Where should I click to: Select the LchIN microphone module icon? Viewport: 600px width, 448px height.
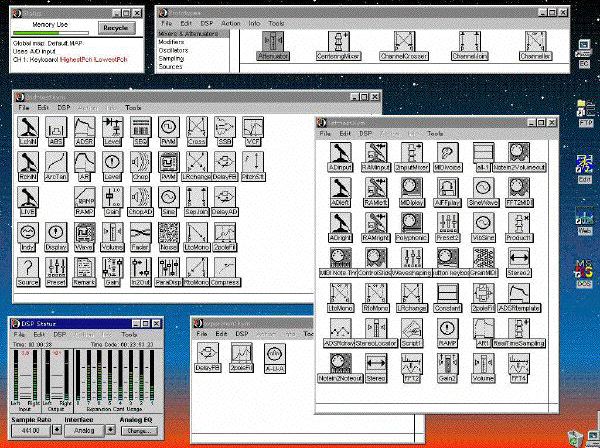(x=28, y=131)
